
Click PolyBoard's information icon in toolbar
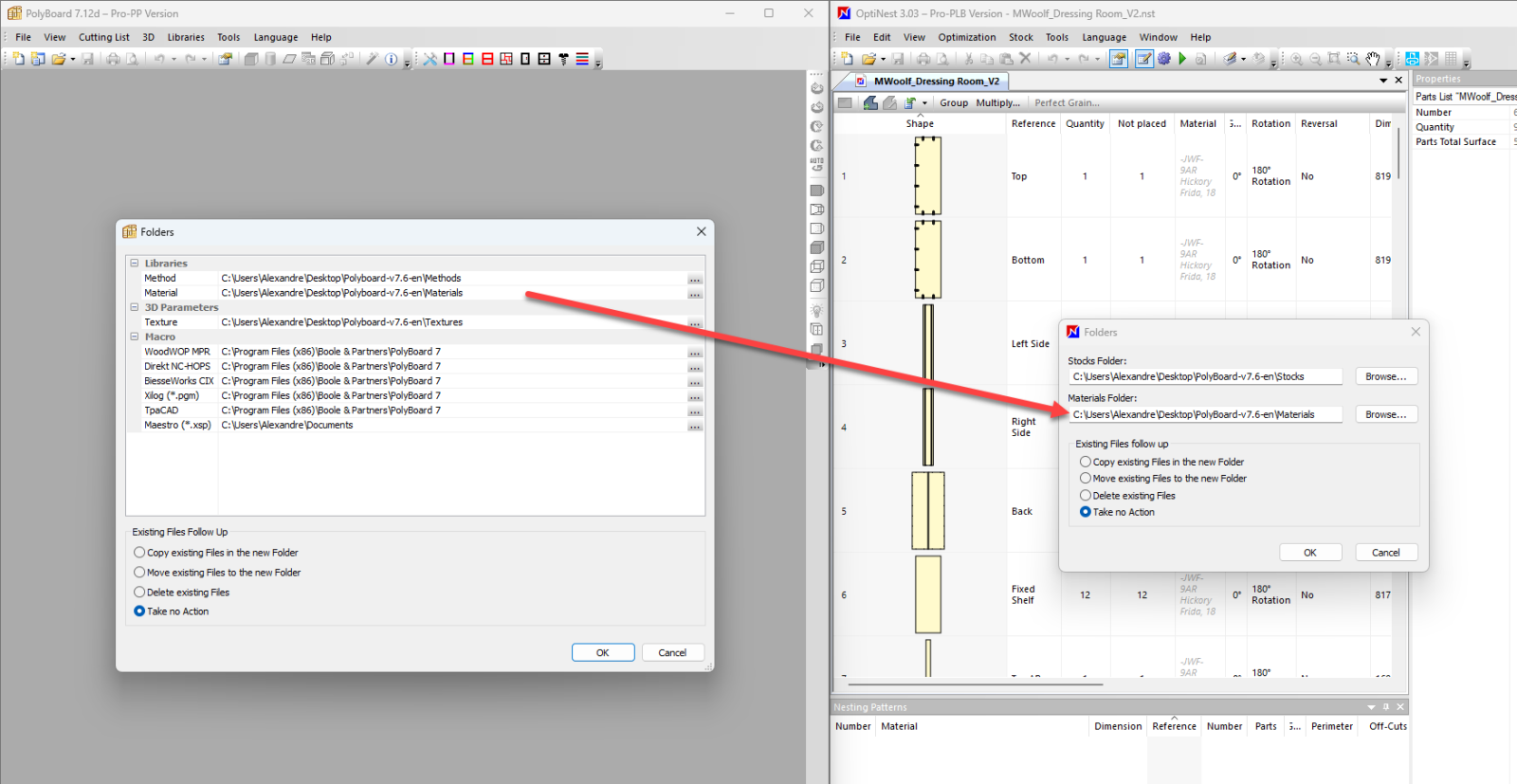click(391, 59)
